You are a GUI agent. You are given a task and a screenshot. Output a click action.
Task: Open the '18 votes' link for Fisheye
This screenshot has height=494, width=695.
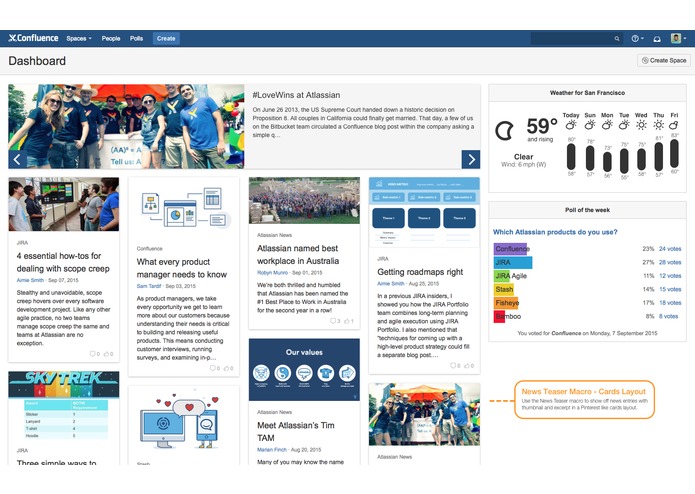point(670,303)
